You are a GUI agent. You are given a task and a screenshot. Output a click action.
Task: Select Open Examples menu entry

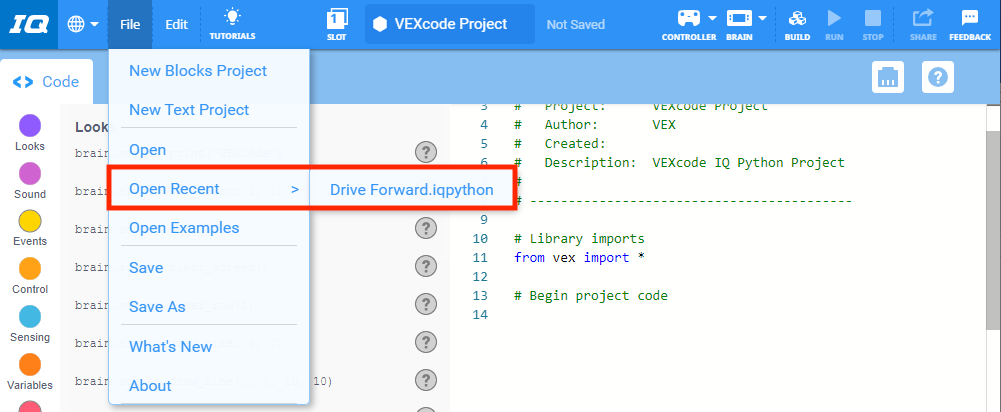pyautogui.click(x=184, y=228)
